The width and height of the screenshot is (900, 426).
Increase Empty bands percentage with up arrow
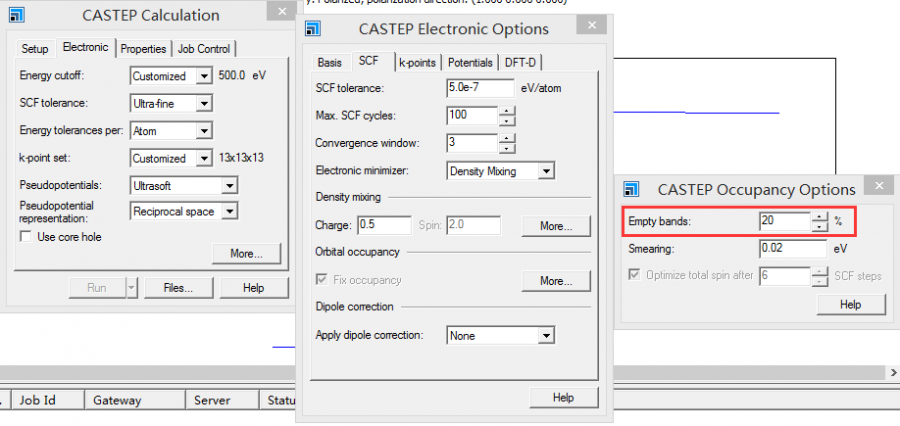pyautogui.click(x=820, y=215)
